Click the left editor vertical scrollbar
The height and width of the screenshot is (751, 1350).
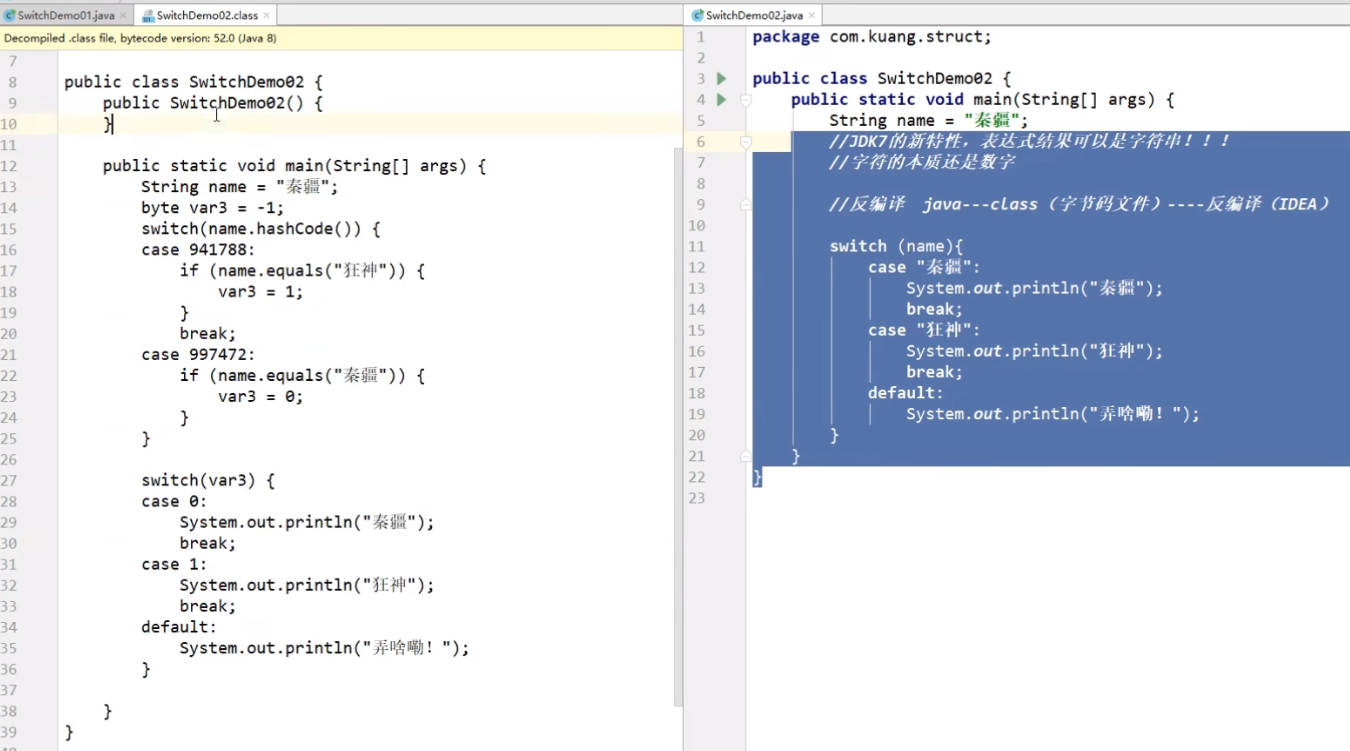click(x=677, y=425)
